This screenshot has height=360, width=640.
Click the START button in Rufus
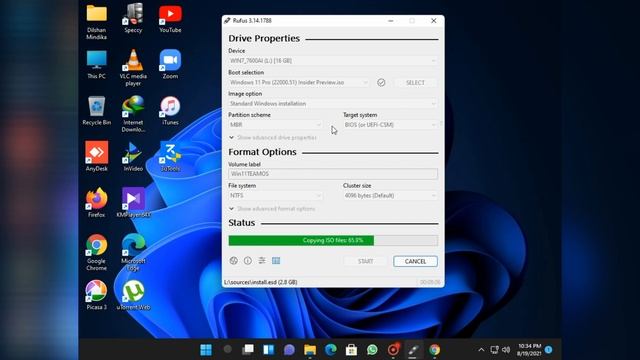(365, 261)
